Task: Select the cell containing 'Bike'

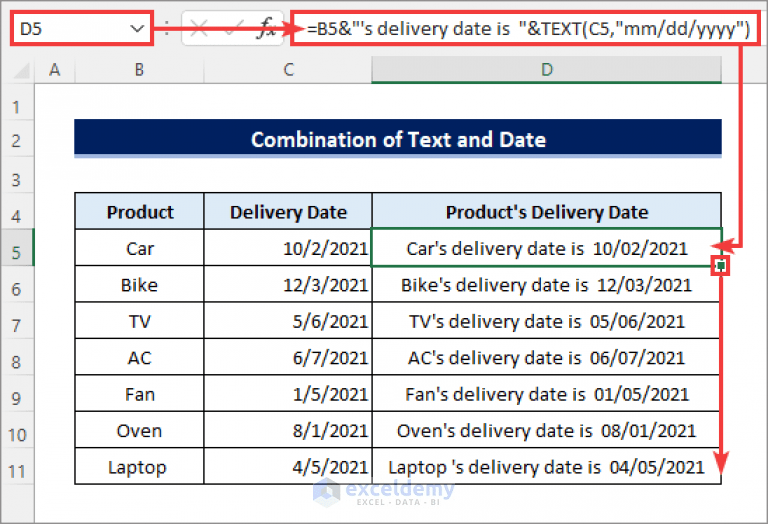Action: coord(140,285)
